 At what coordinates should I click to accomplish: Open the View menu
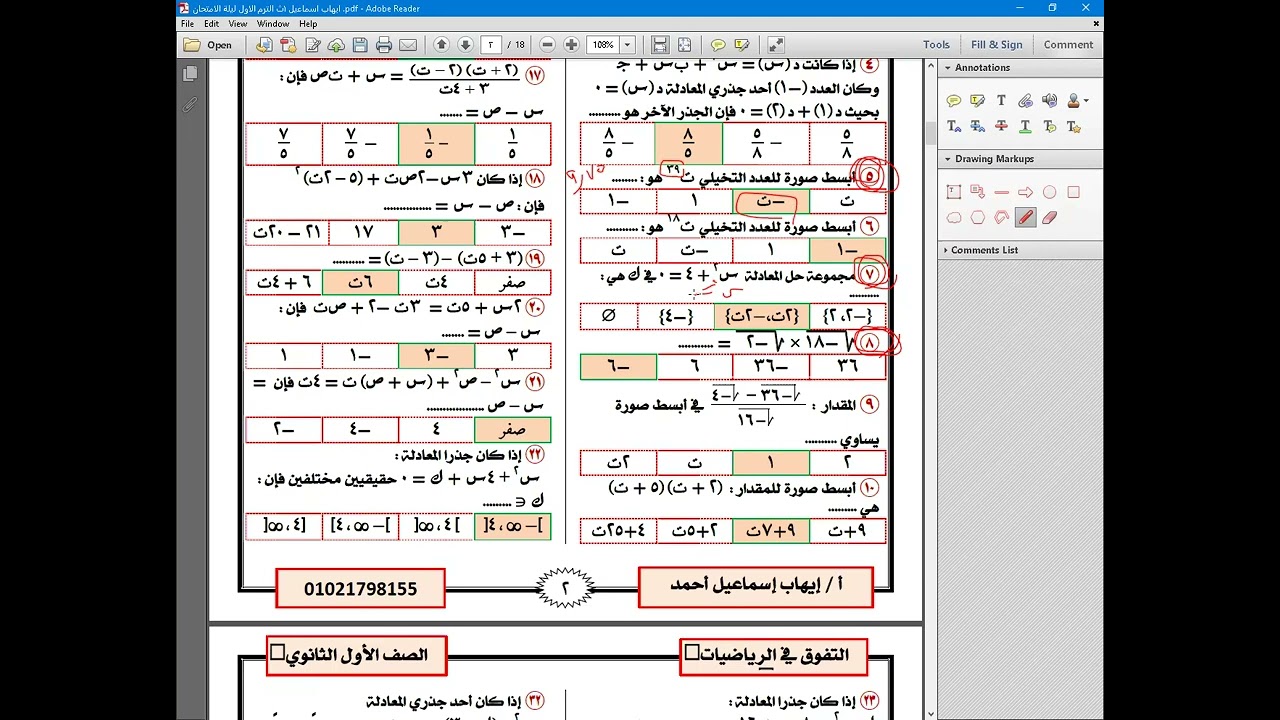pyautogui.click(x=238, y=24)
